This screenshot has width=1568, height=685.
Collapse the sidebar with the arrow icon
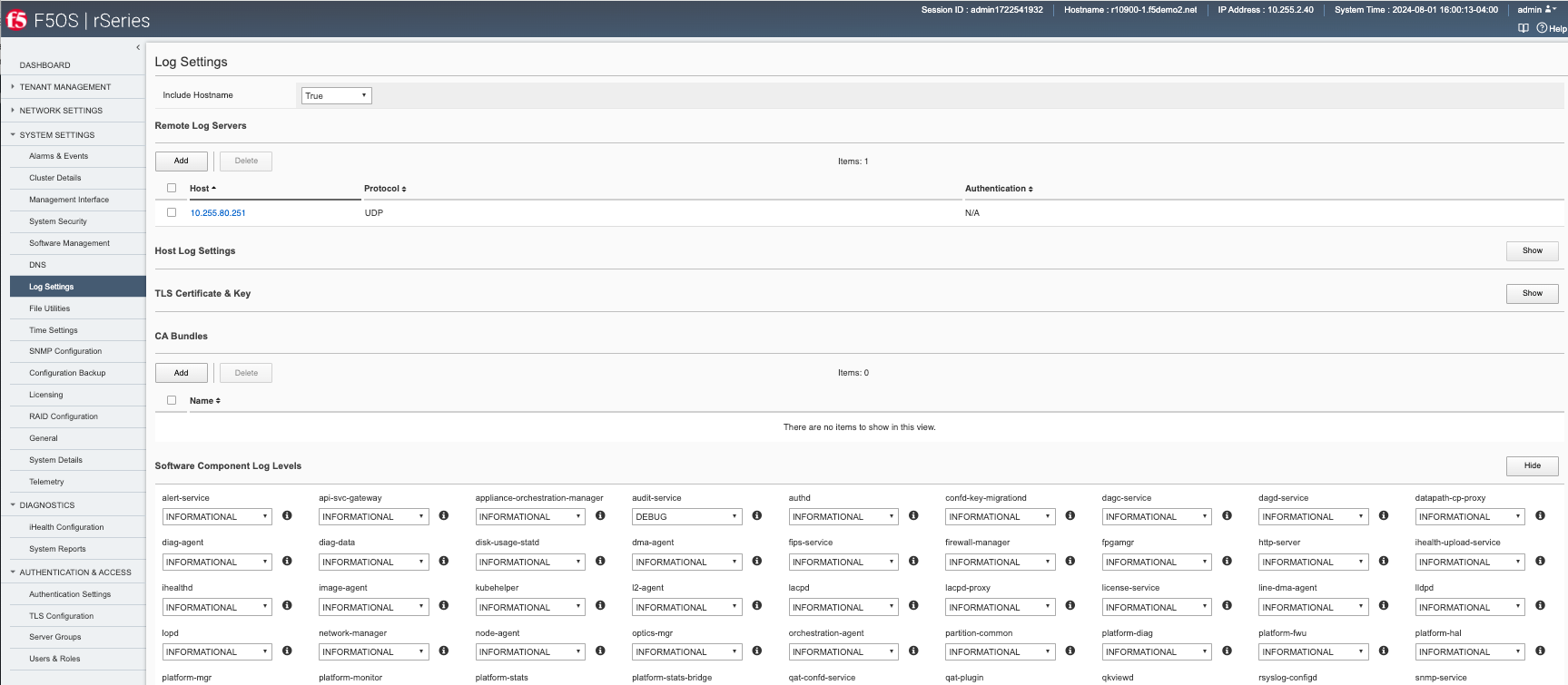pyautogui.click(x=138, y=47)
